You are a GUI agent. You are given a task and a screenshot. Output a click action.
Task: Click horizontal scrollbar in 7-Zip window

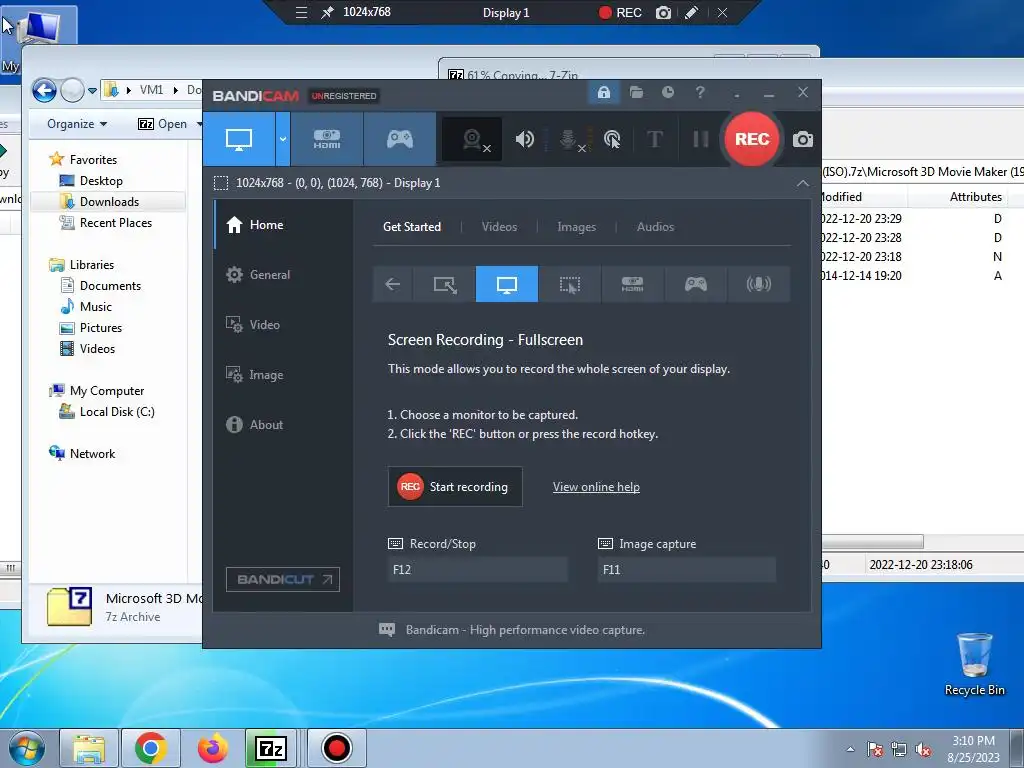pyautogui.click(x=872, y=541)
